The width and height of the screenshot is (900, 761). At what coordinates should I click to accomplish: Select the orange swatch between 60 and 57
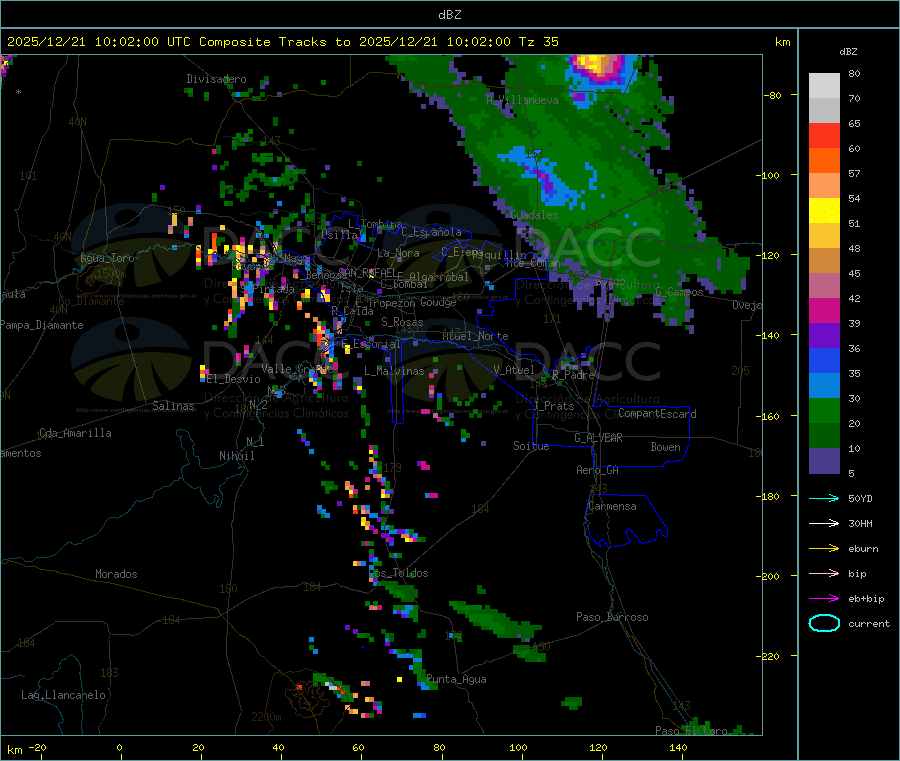tap(824, 161)
